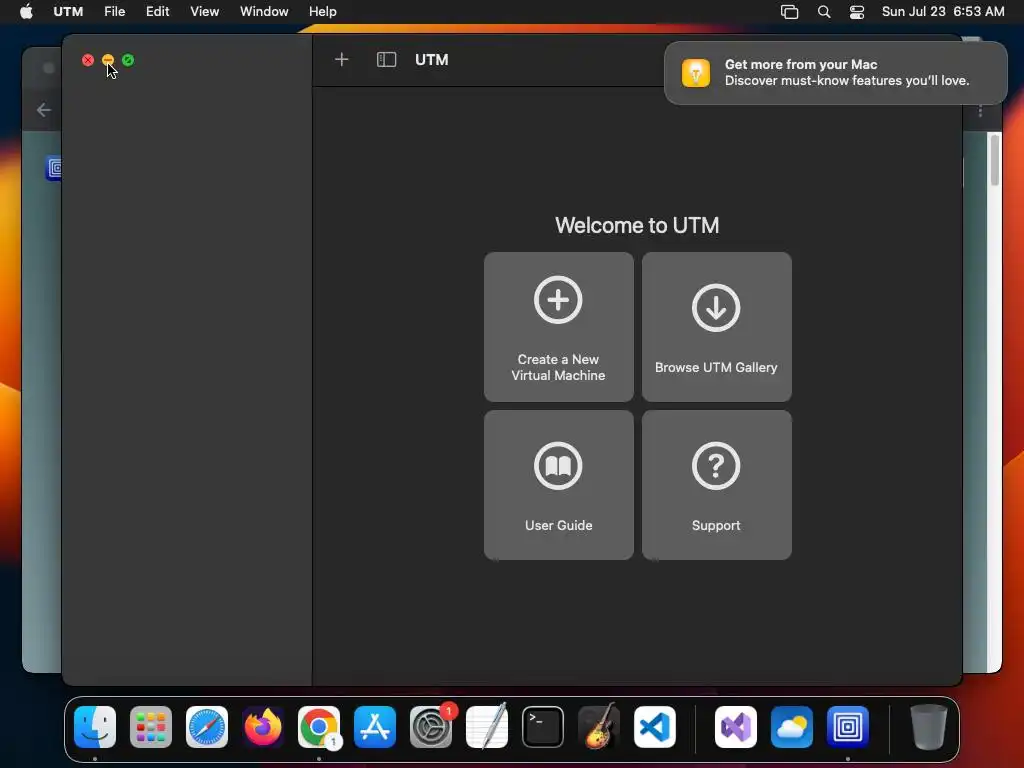Image resolution: width=1024 pixels, height=768 pixels.
Task: Open the File menu
Action: click(x=114, y=12)
